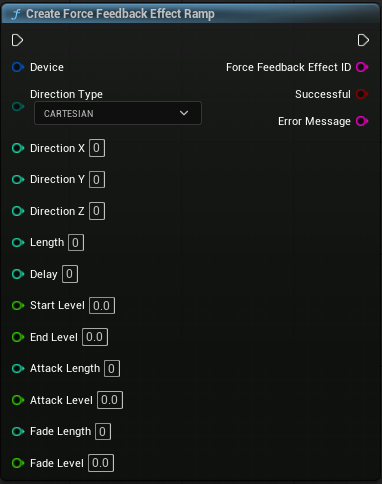Click the Direction X input pin

tap(18, 148)
